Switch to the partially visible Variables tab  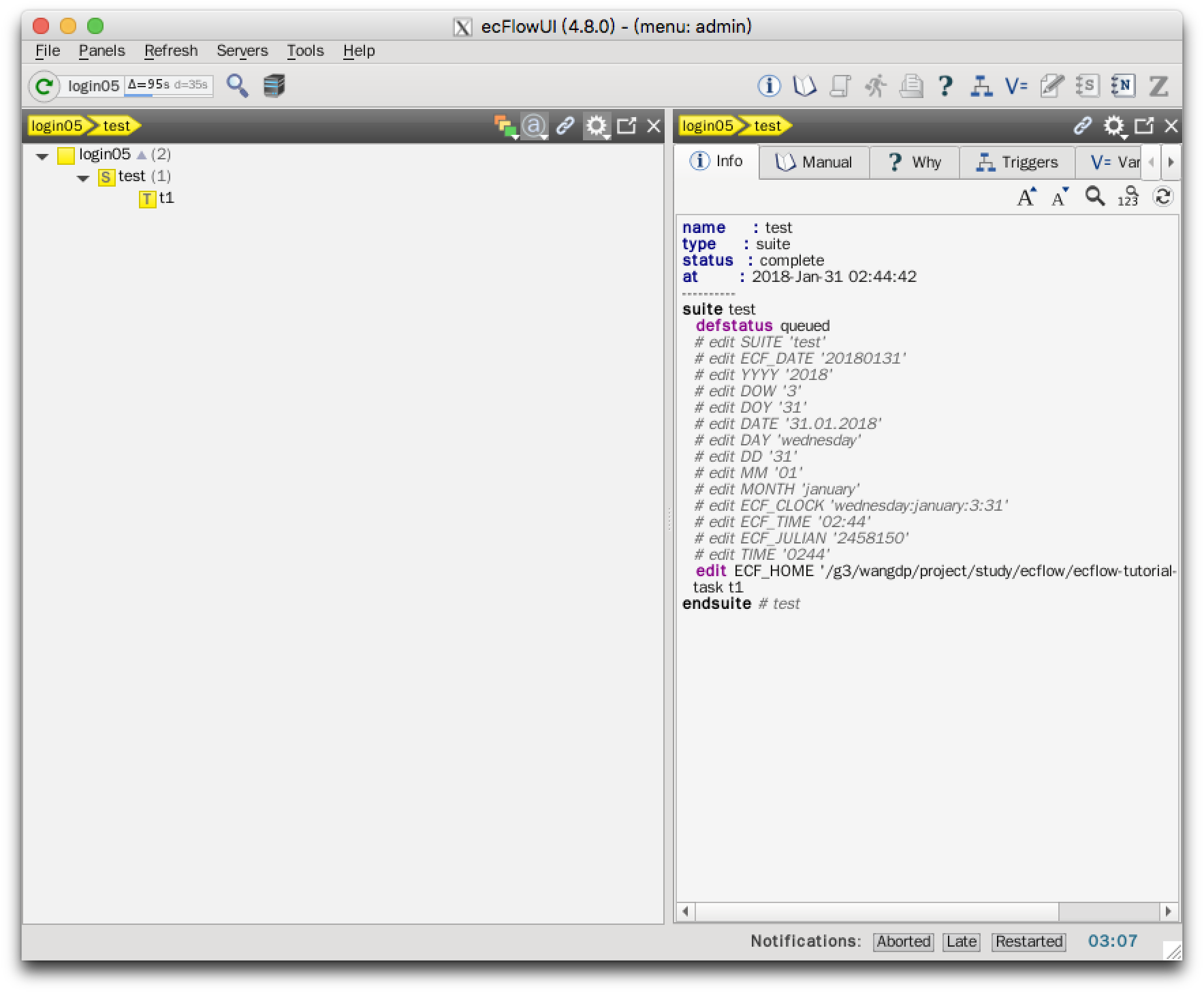pyautogui.click(x=1109, y=162)
